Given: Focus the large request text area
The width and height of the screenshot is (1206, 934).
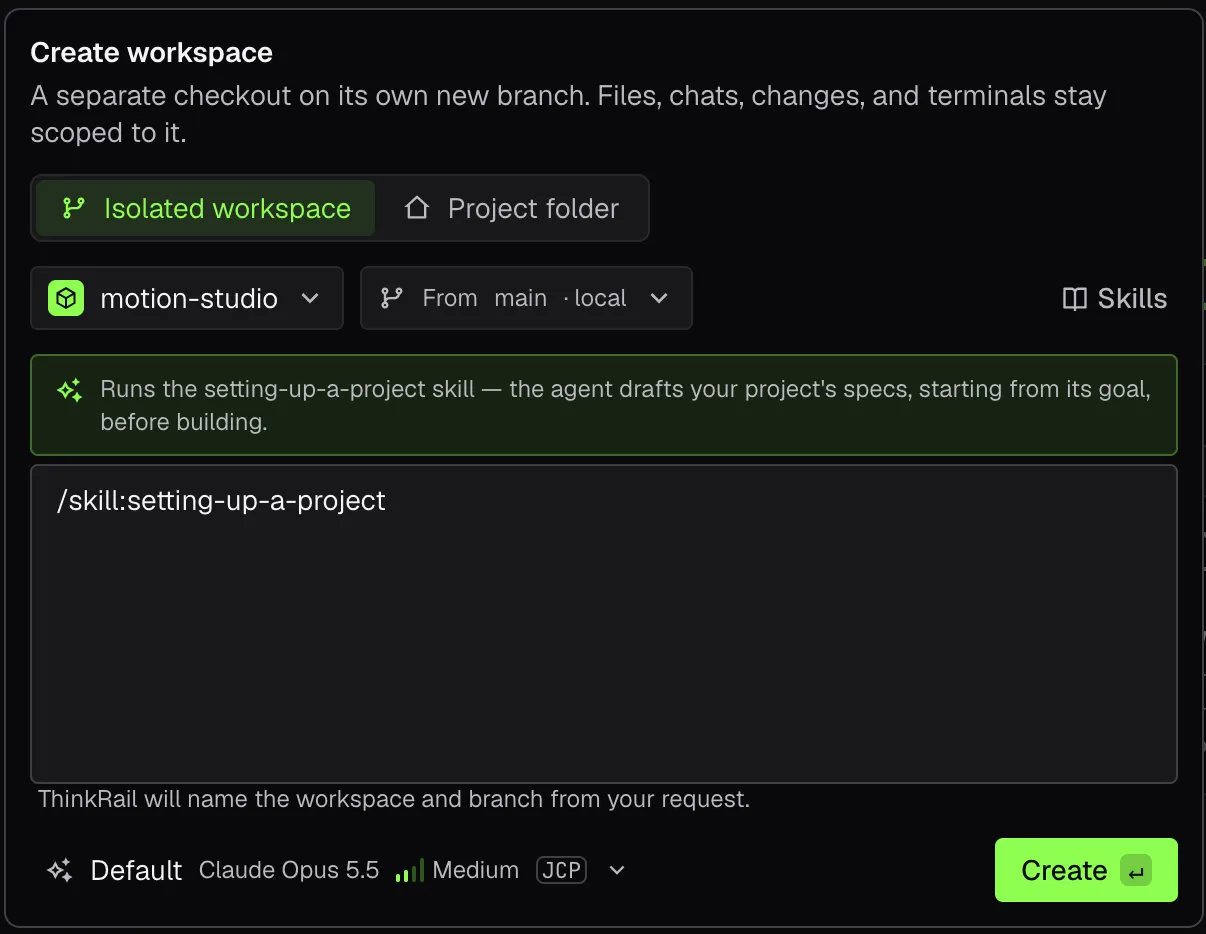Looking at the screenshot, I should tap(604, 624).
